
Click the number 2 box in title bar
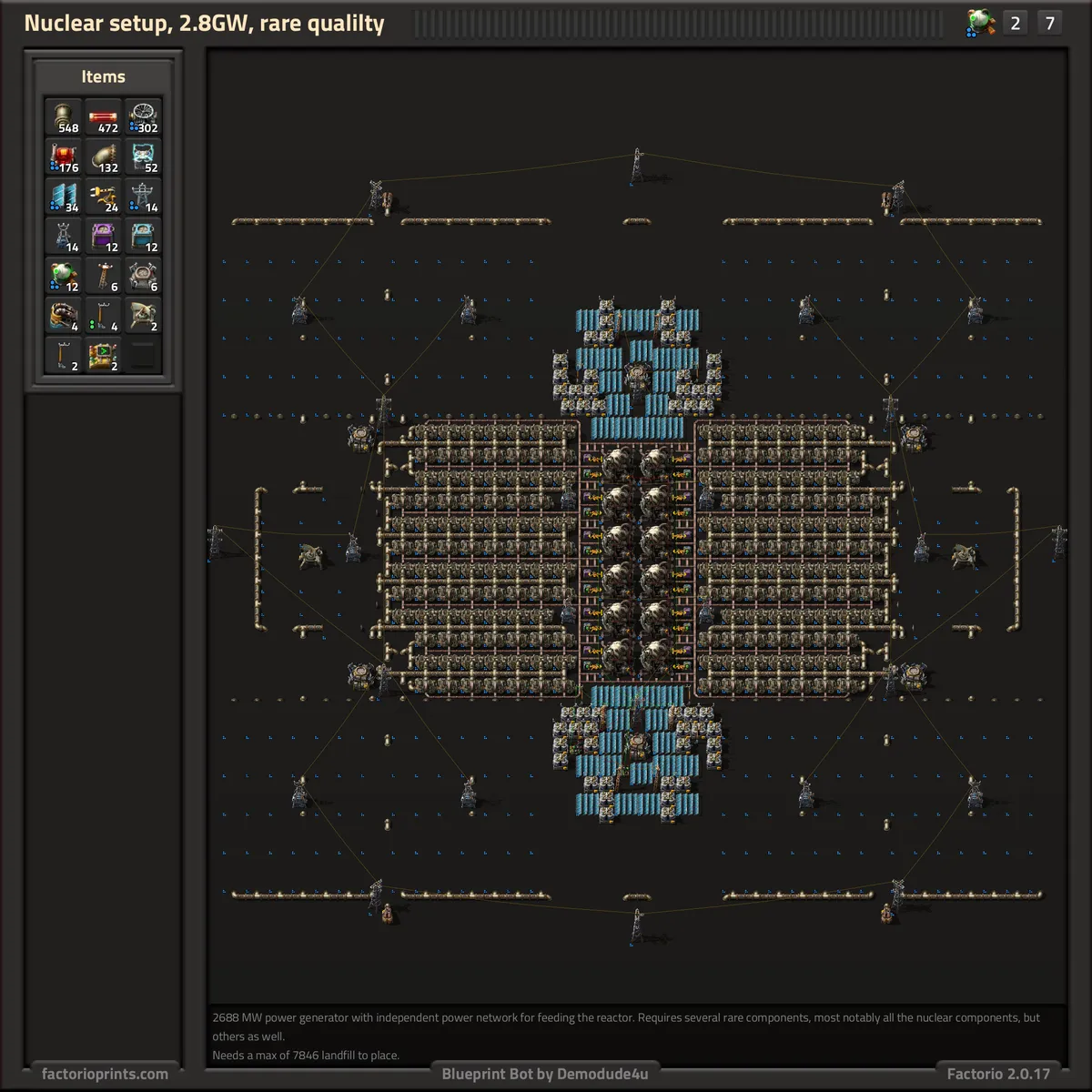click(x=1016, y=23)
